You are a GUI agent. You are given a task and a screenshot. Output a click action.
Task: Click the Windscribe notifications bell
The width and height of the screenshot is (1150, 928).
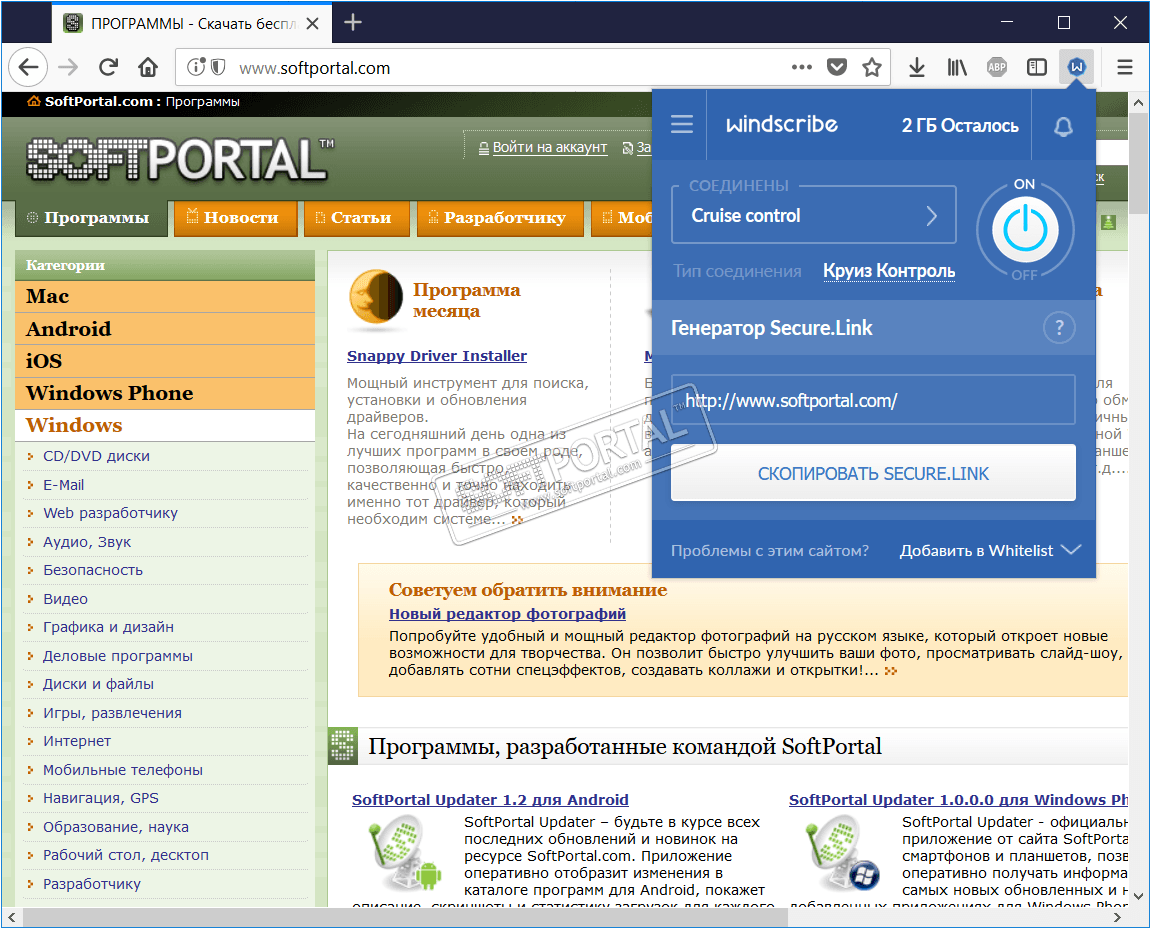click(x=1063, y=126)
